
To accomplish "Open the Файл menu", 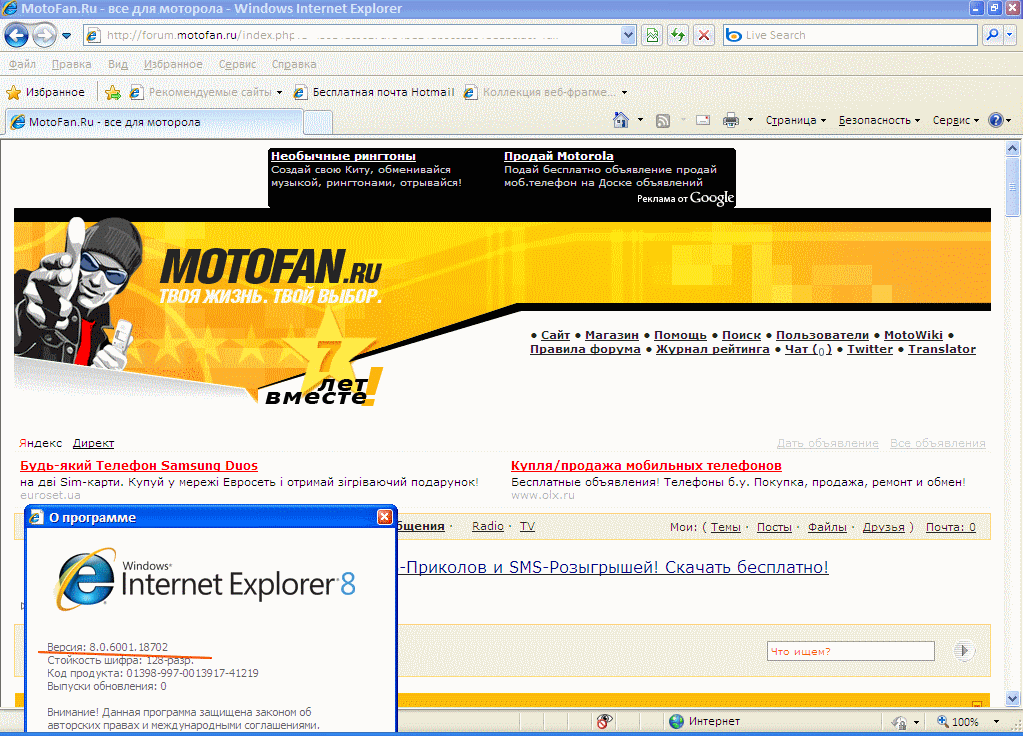I will point(22,64).
